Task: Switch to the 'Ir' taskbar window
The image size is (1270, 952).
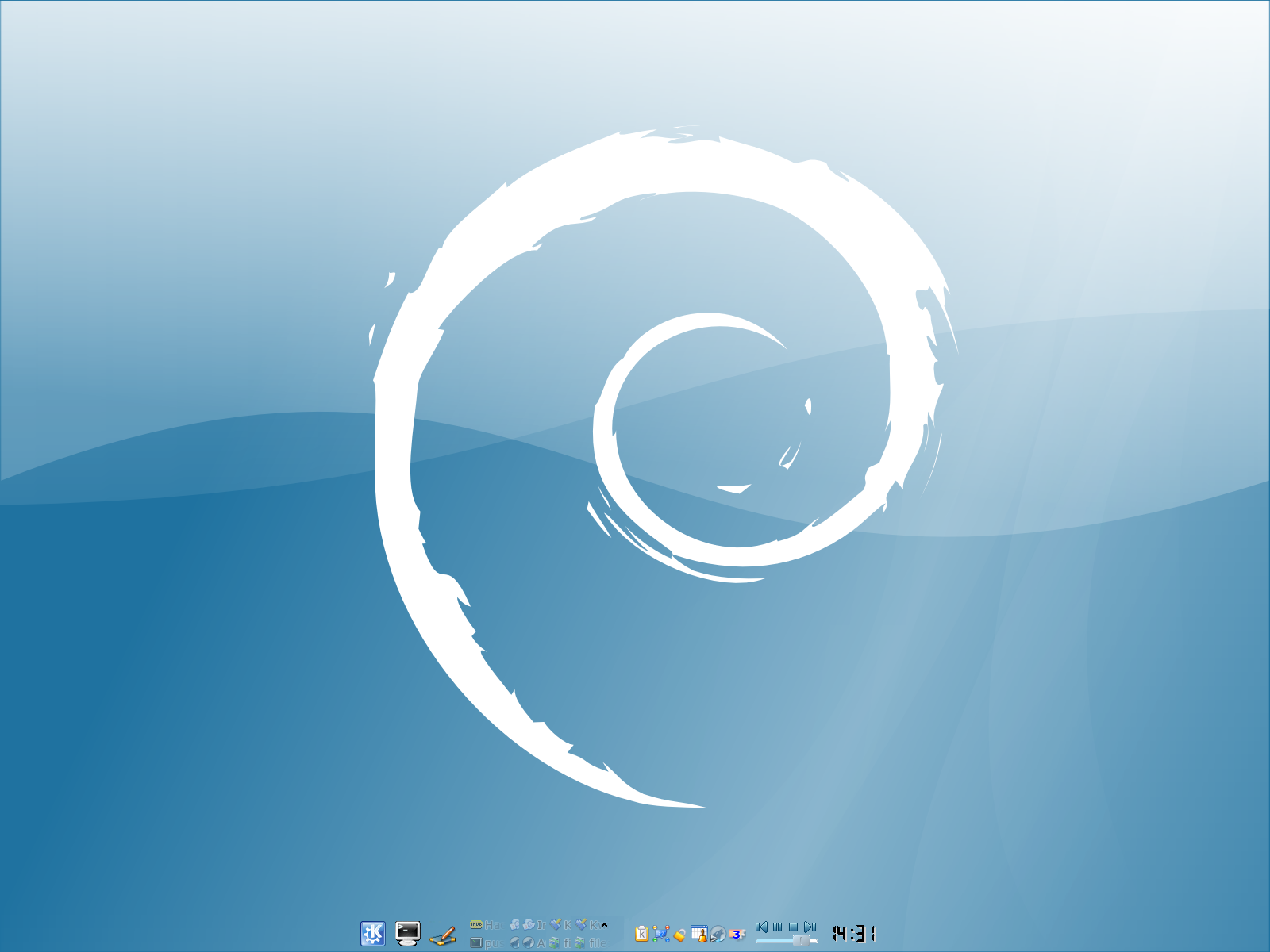Action: point(536,924)
